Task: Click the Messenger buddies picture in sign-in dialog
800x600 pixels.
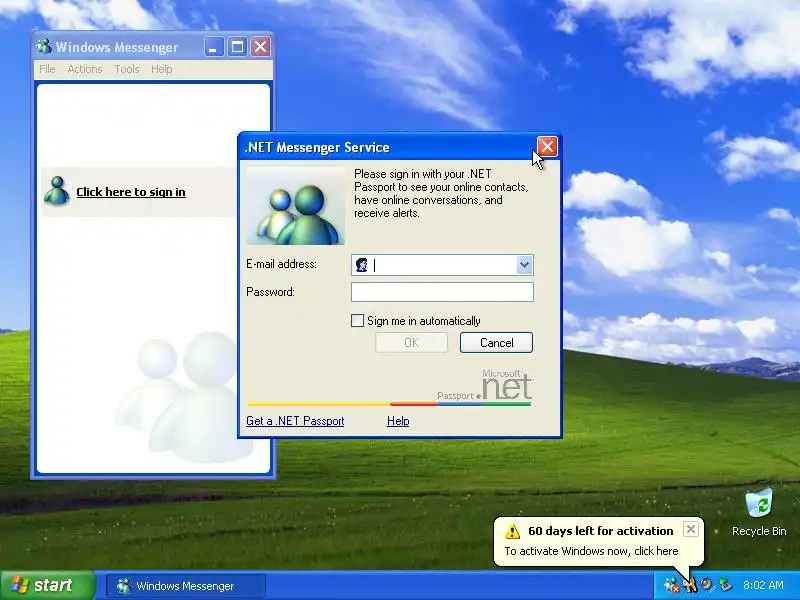Action: point(295,206)
